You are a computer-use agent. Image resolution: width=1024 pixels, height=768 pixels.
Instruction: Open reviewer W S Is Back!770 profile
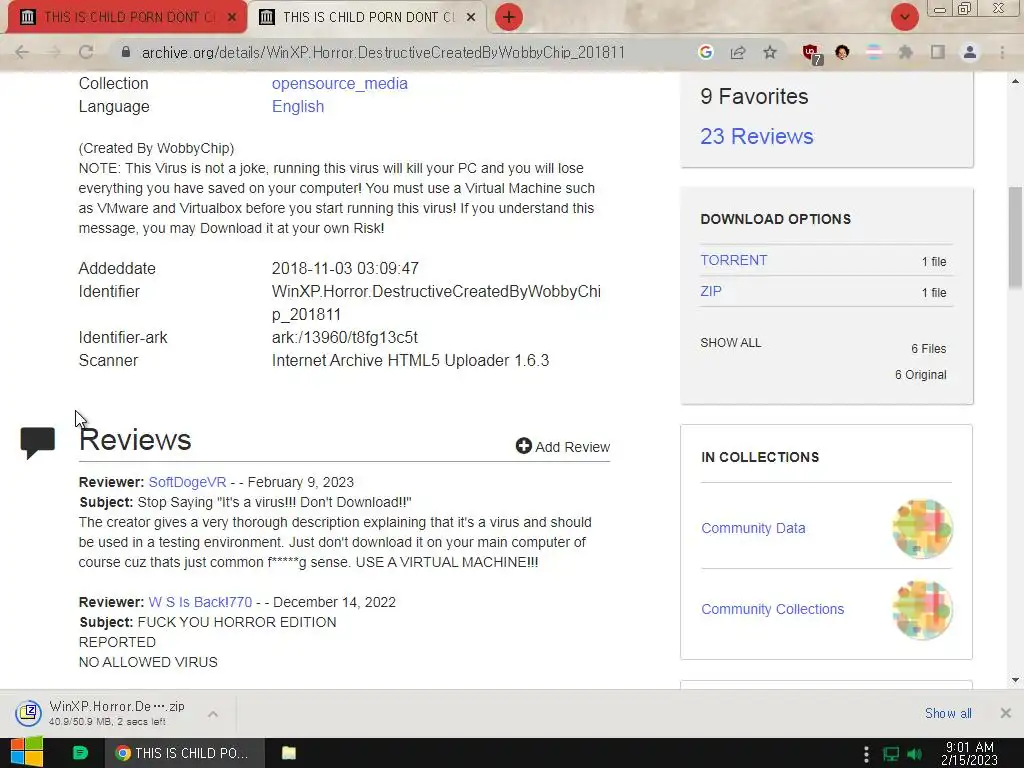200,602
